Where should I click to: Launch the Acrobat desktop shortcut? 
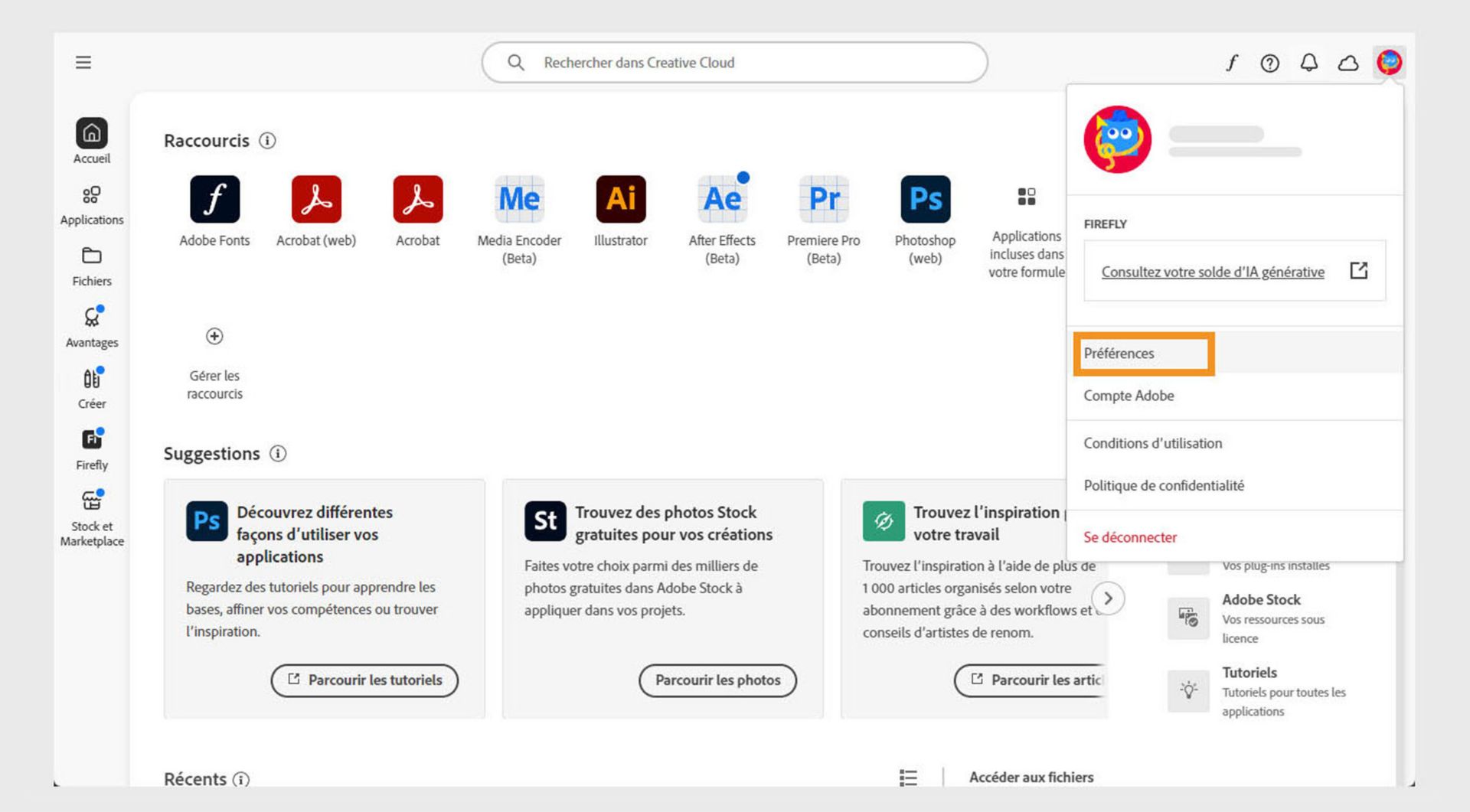coord(418,212)
